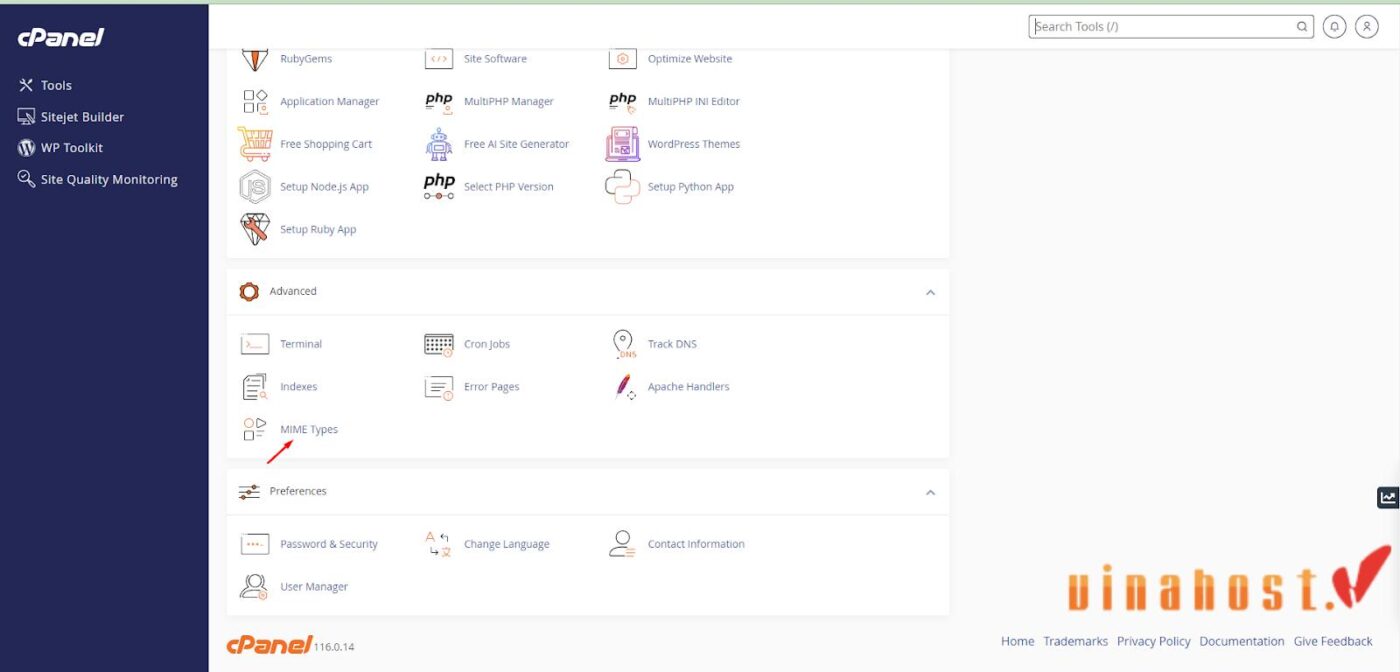Collapse the Preferences section chevron
This screenshot has width=1400, height=672.
(930, 492)
